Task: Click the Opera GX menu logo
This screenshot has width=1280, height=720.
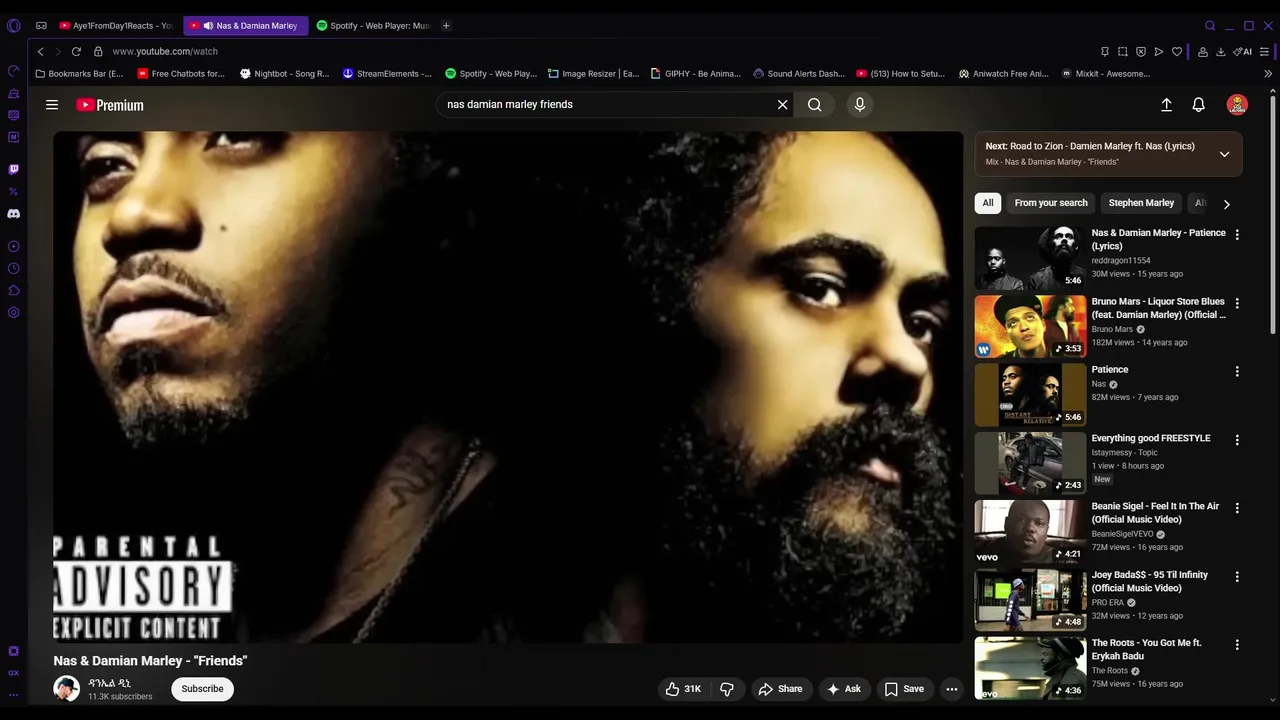Action: click(14, 26)
